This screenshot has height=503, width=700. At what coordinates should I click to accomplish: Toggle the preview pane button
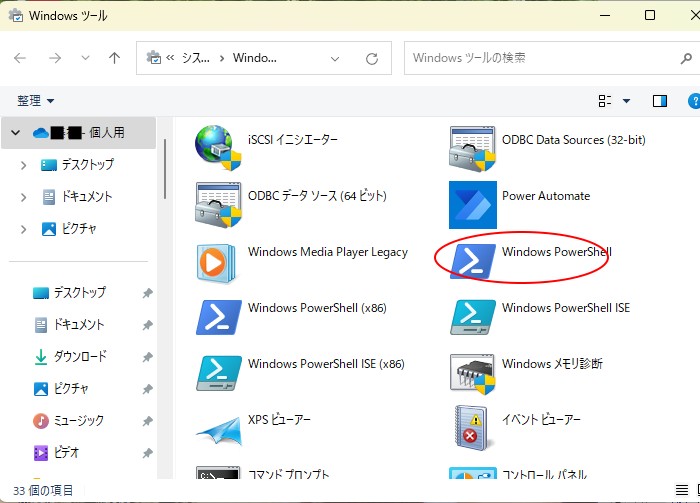click(x=660, y=101)
